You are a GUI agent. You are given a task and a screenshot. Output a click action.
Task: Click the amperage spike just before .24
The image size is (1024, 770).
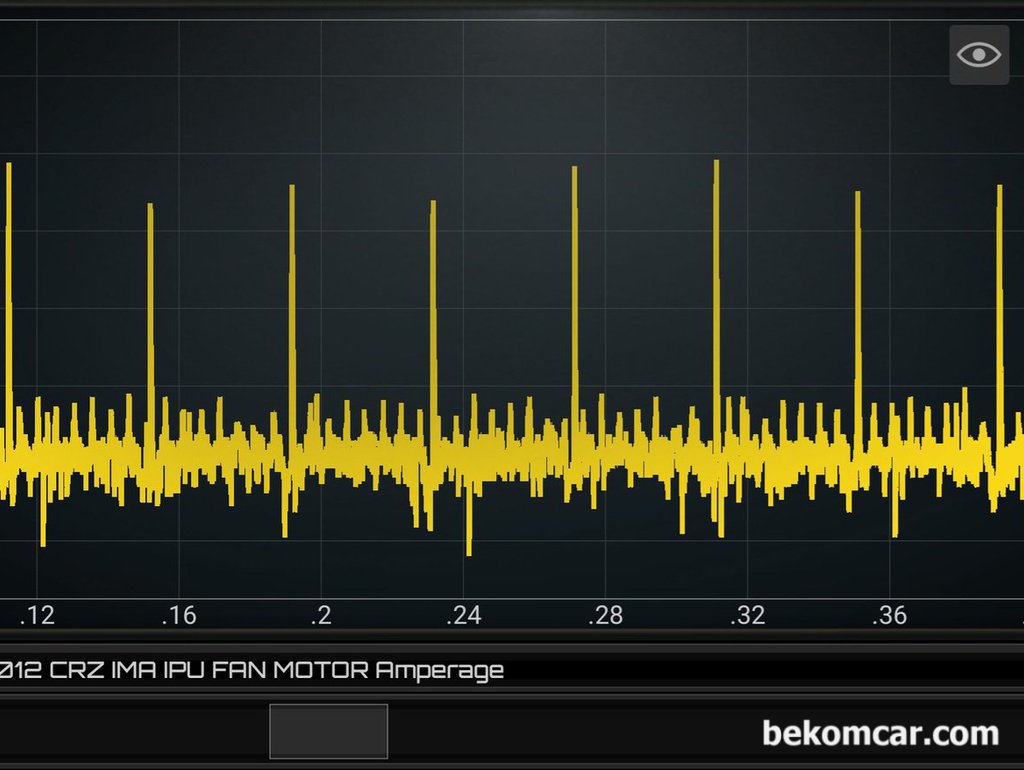[433, 290]
